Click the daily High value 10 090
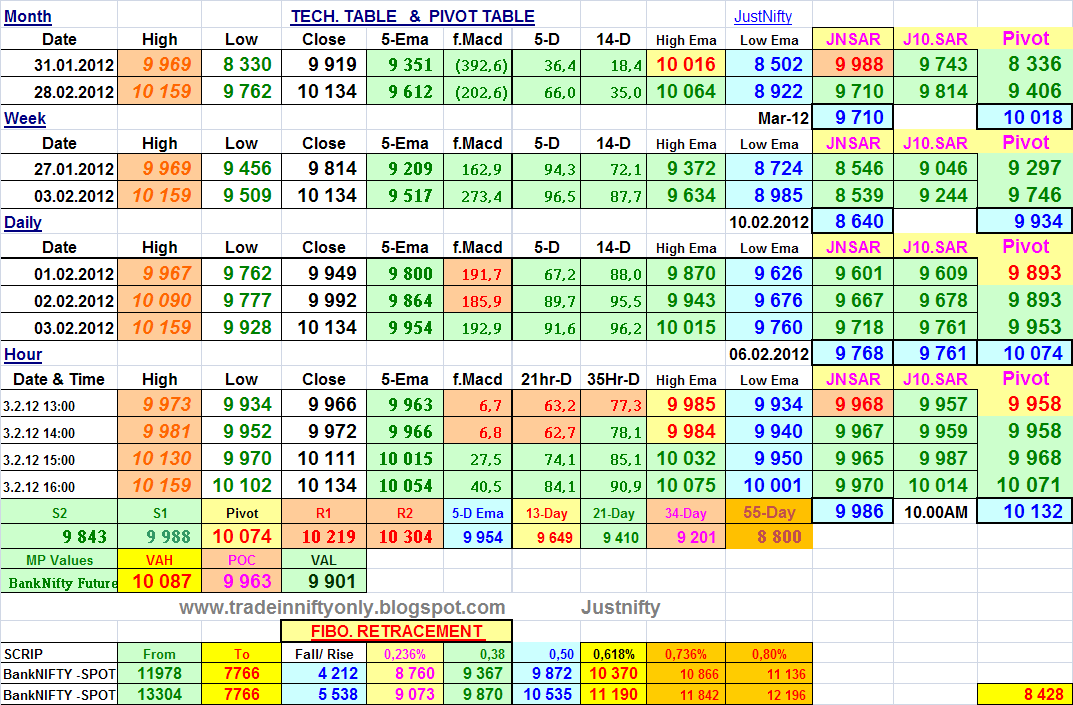The width and height of the screenshot is (1073, 705). coord(160,300)
